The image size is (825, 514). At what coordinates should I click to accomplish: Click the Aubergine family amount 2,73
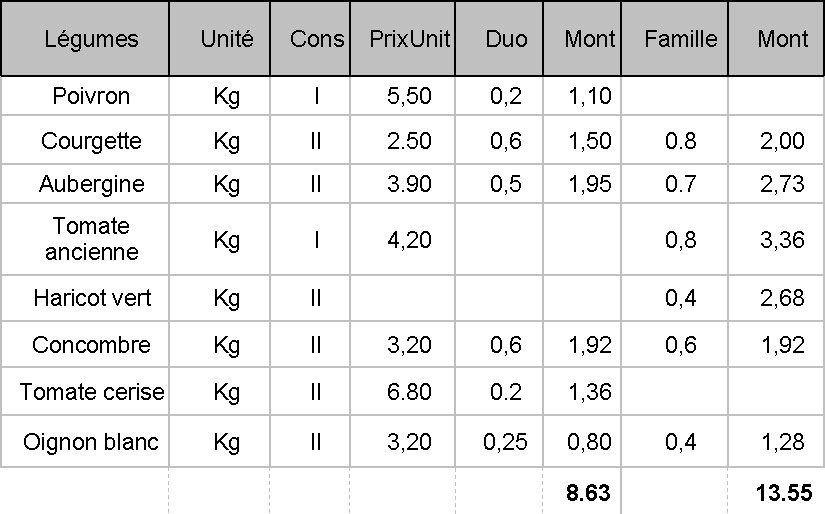pos(782,184)
